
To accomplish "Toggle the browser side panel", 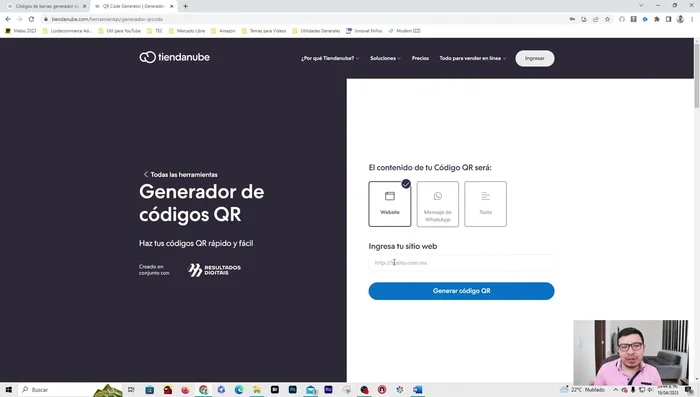I will tap(668, 19).
